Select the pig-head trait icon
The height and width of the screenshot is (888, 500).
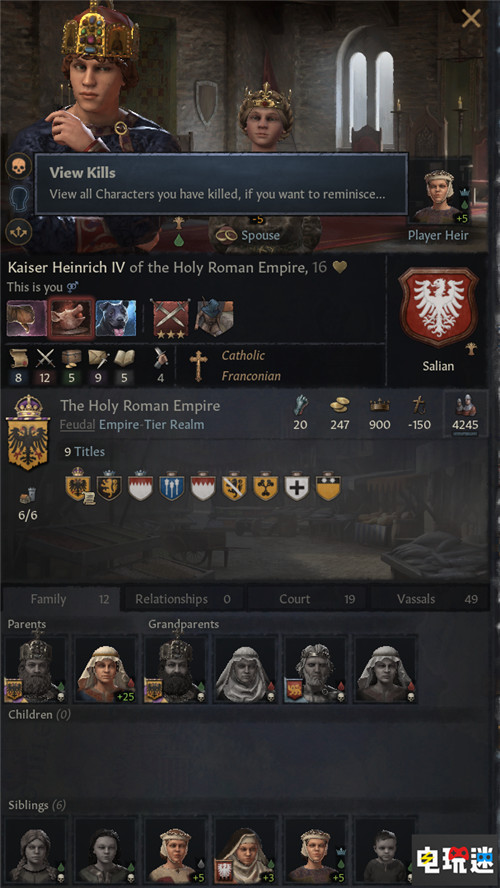pyautogui.click(x=71, y=319)
